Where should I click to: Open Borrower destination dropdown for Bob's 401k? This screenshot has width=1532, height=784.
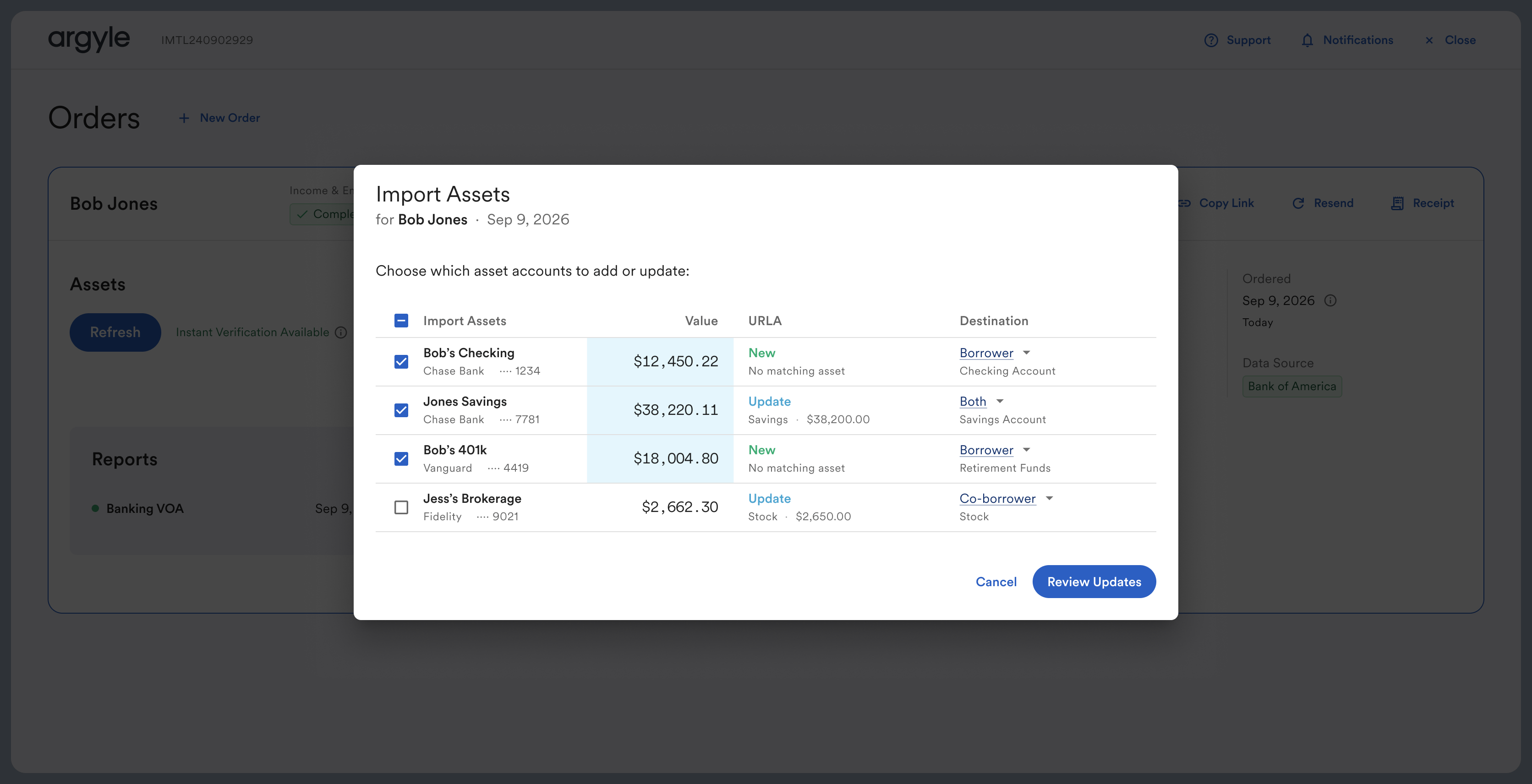pos(995,450)
